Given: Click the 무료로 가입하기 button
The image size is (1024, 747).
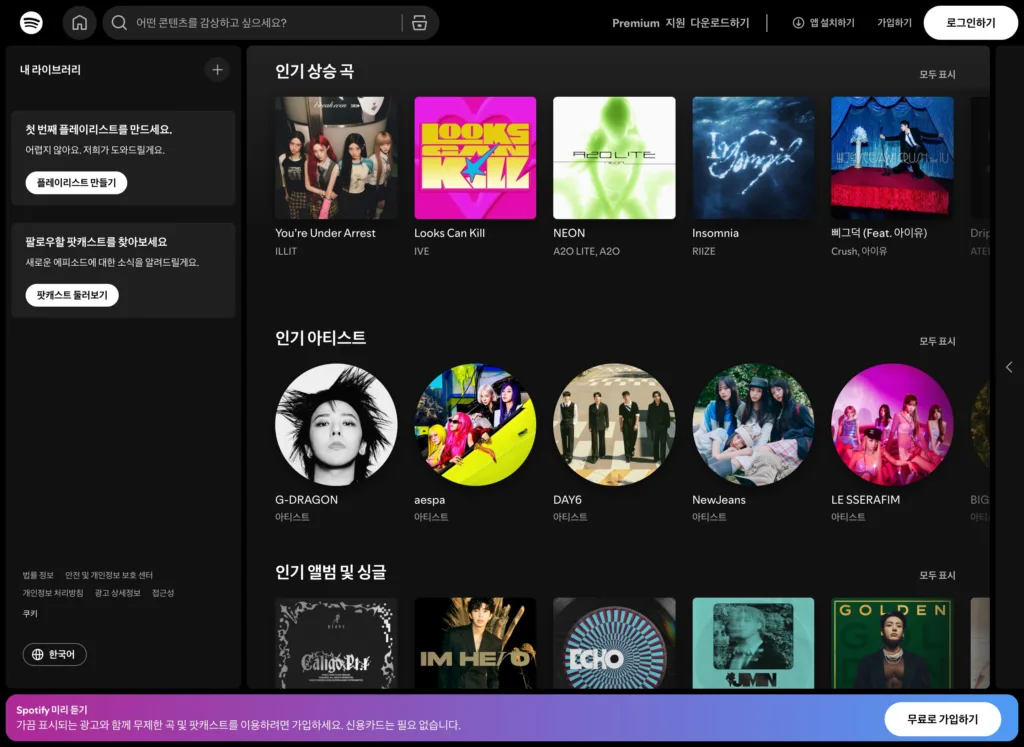Looking at the screenshot, I should click(942, 720).
